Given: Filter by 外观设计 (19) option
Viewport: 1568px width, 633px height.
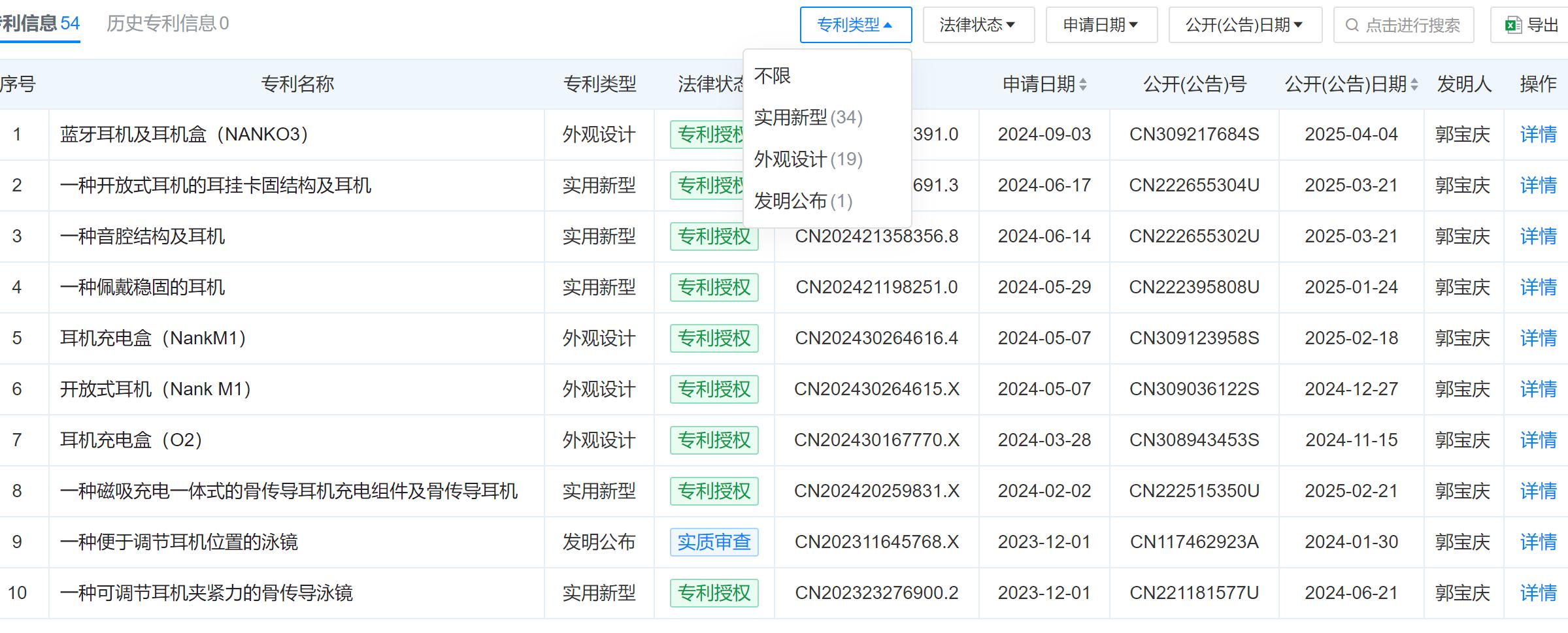Looking at the screenshot, I should (x=808, y=159).
